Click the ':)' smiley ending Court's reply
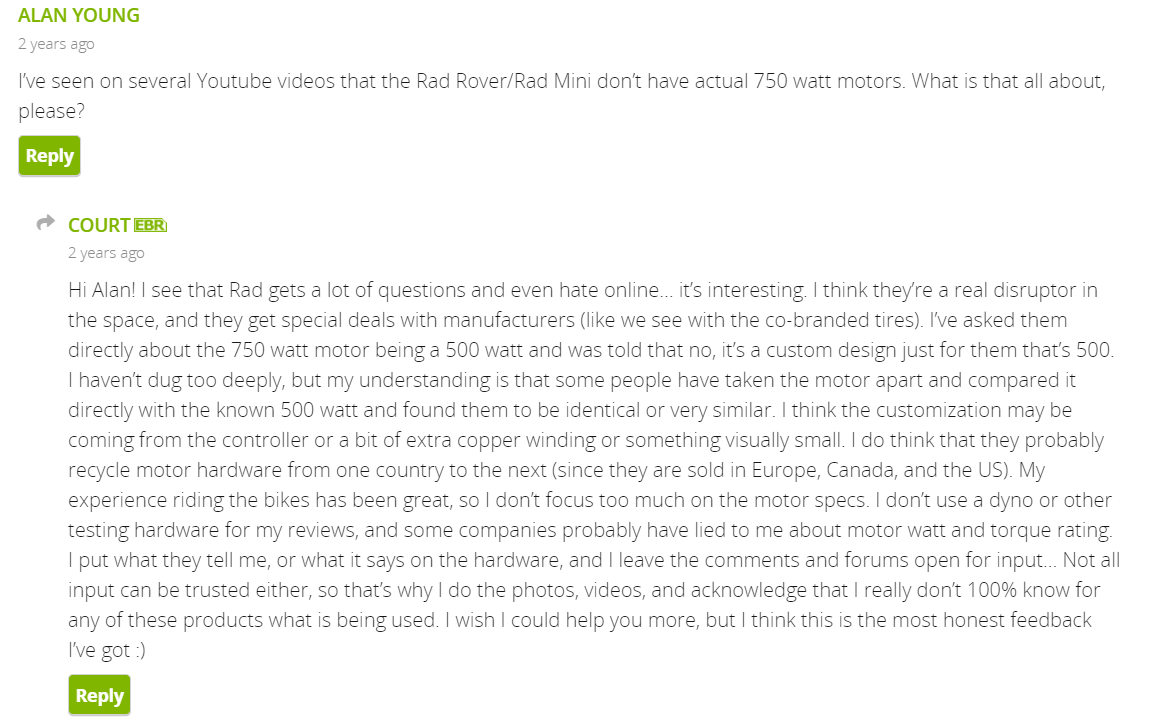 coord(140,651)
